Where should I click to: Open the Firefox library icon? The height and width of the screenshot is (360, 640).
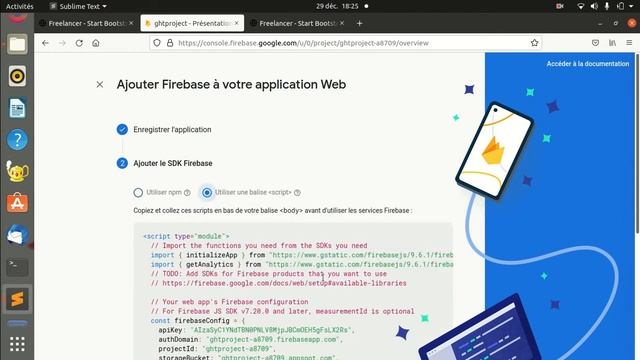click(612, 43)
